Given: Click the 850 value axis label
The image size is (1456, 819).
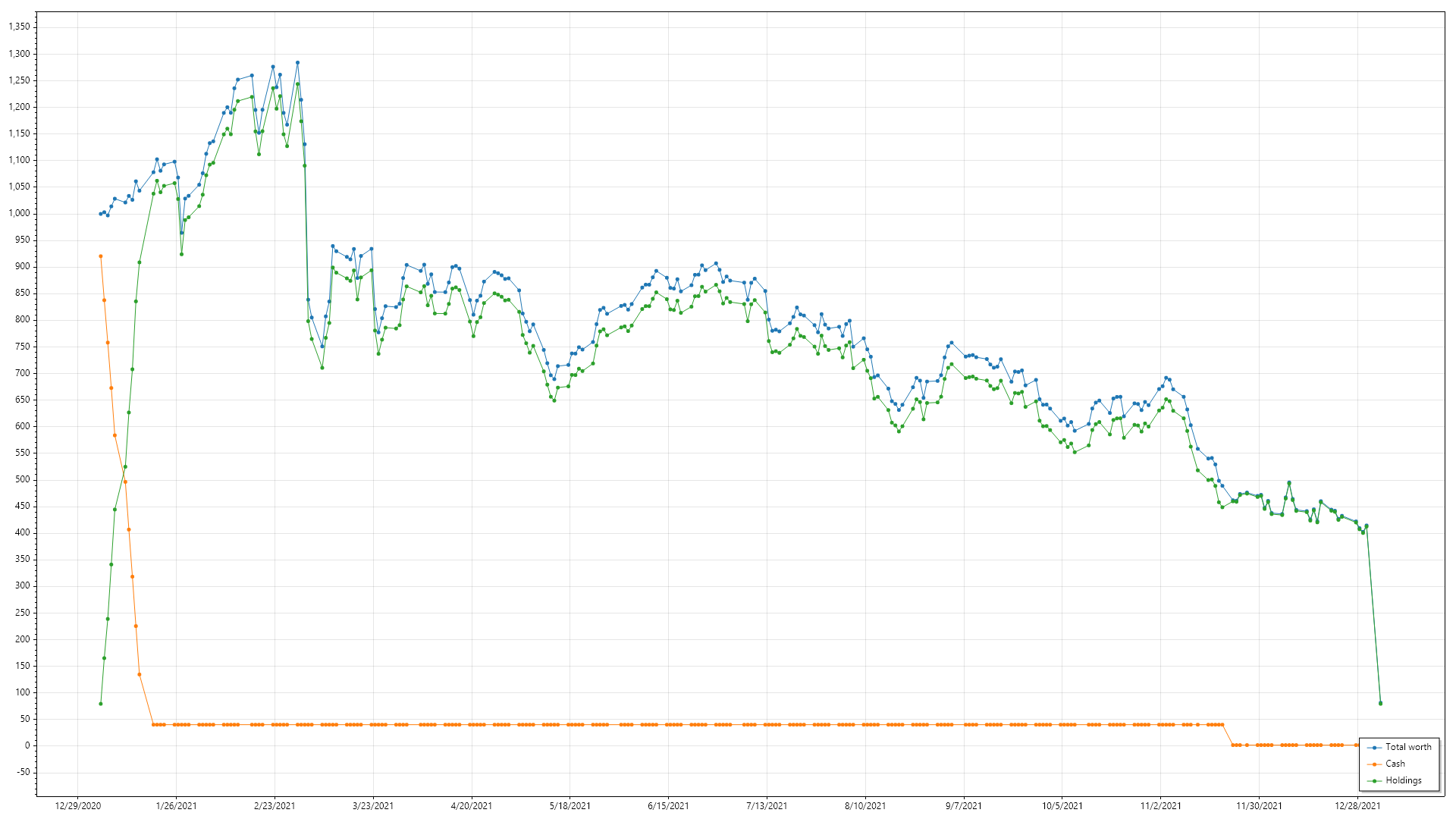Looking at the screenshot, I should 23,293.
